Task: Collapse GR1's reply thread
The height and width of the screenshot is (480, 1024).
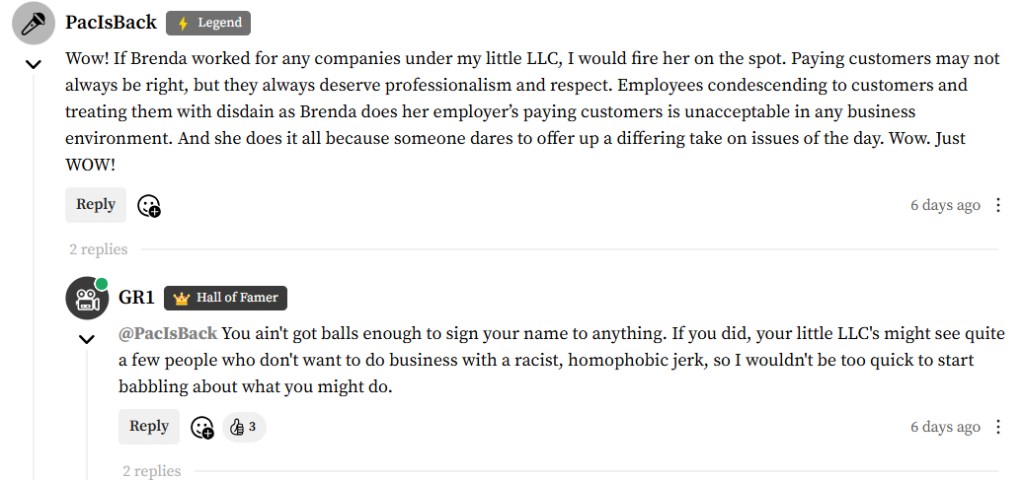Action: pyautogui.click(x=86, y=339)
